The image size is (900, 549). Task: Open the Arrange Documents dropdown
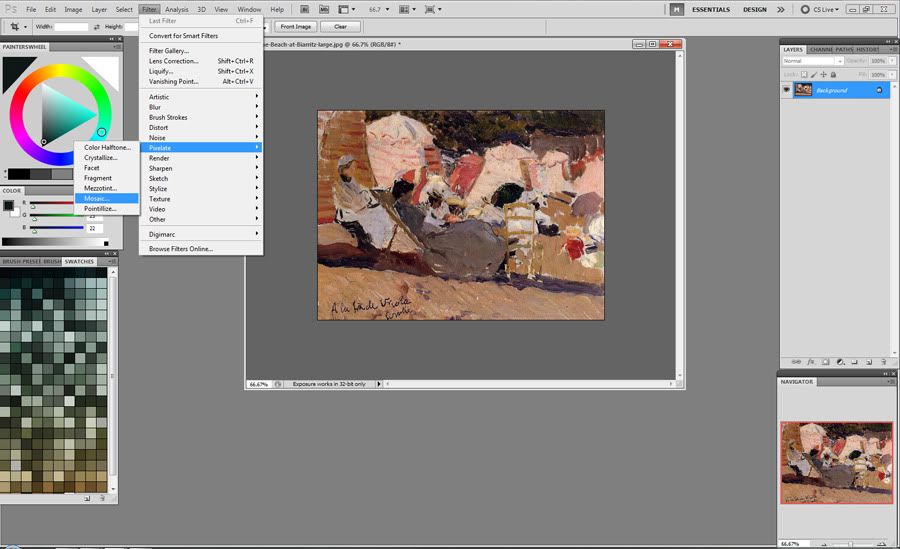pos(407,9)
